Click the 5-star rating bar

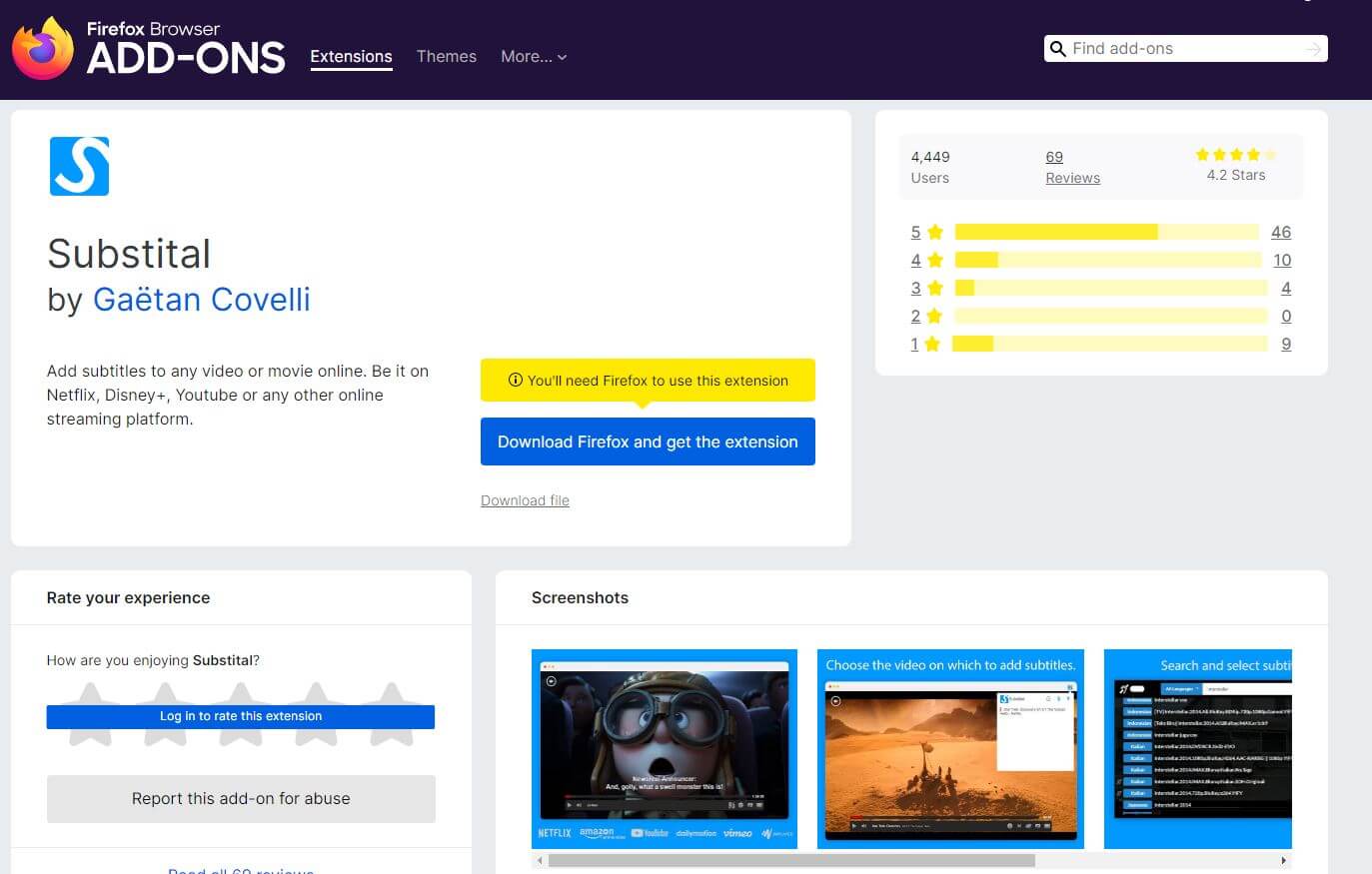pos(1107,232)
